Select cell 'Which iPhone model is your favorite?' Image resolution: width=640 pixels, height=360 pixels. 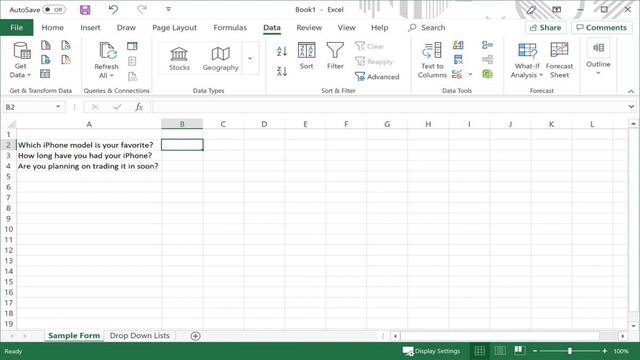(x=89, y=145)
